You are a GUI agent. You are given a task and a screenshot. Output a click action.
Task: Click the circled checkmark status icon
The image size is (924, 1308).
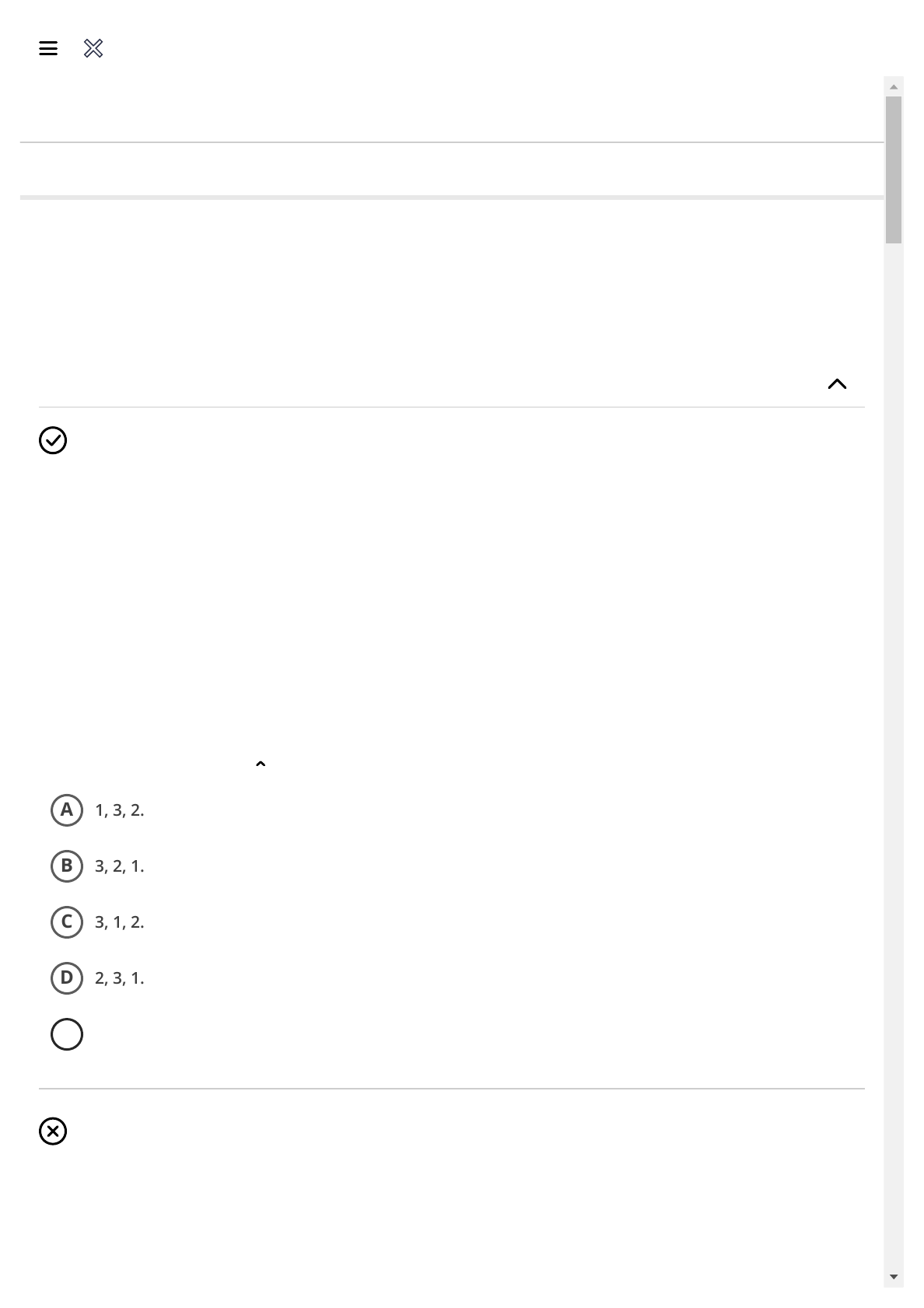click(x=53, y=441)
